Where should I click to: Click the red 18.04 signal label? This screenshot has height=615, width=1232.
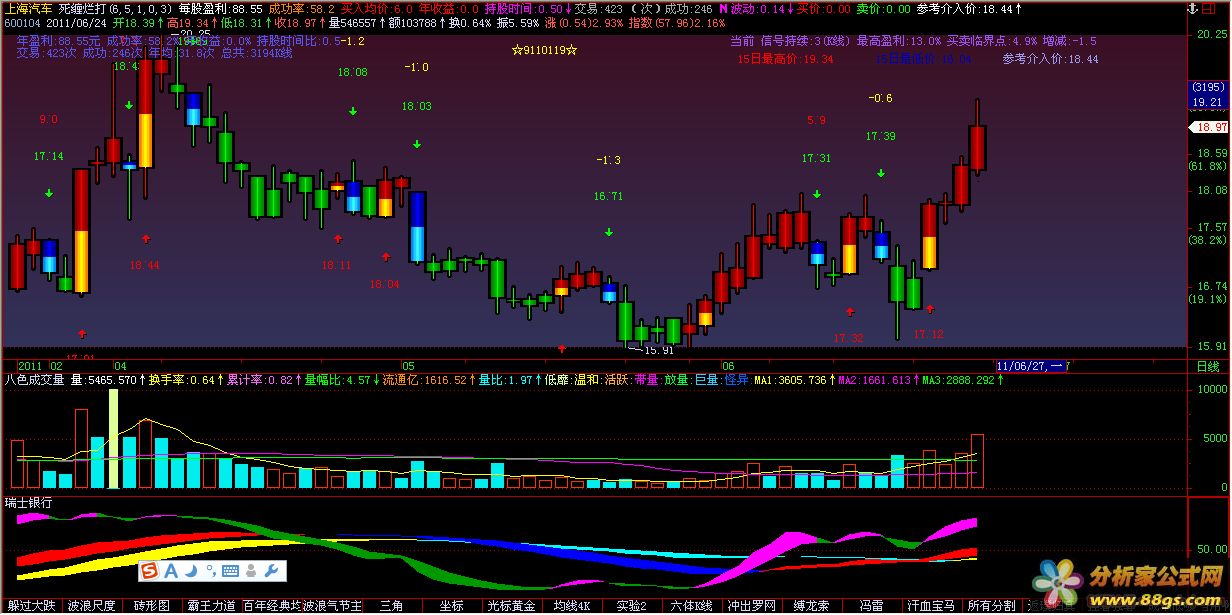[x=384, y=284]
